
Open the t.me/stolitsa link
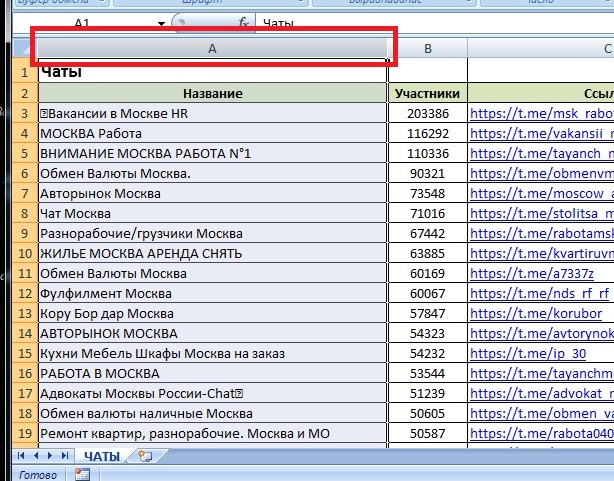pos(542,213)
